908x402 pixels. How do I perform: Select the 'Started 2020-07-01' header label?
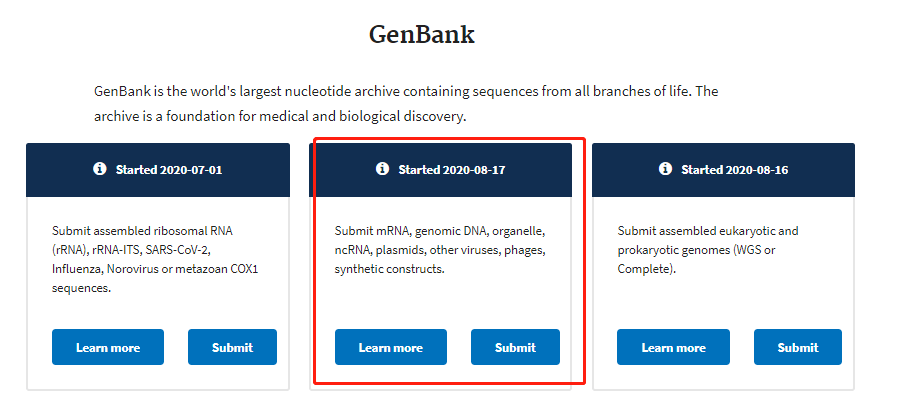pos(169,170)
